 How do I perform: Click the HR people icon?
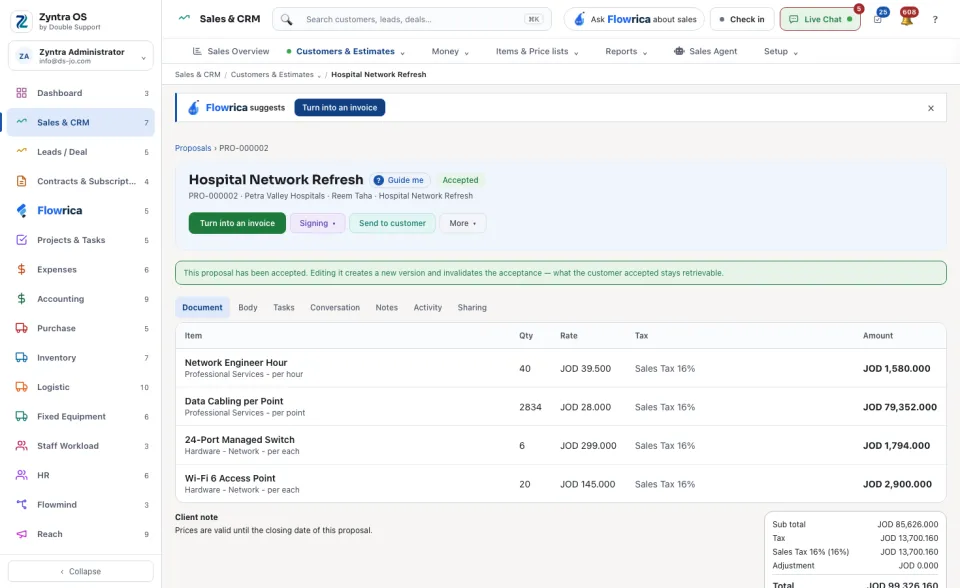[x=21, y=475]
